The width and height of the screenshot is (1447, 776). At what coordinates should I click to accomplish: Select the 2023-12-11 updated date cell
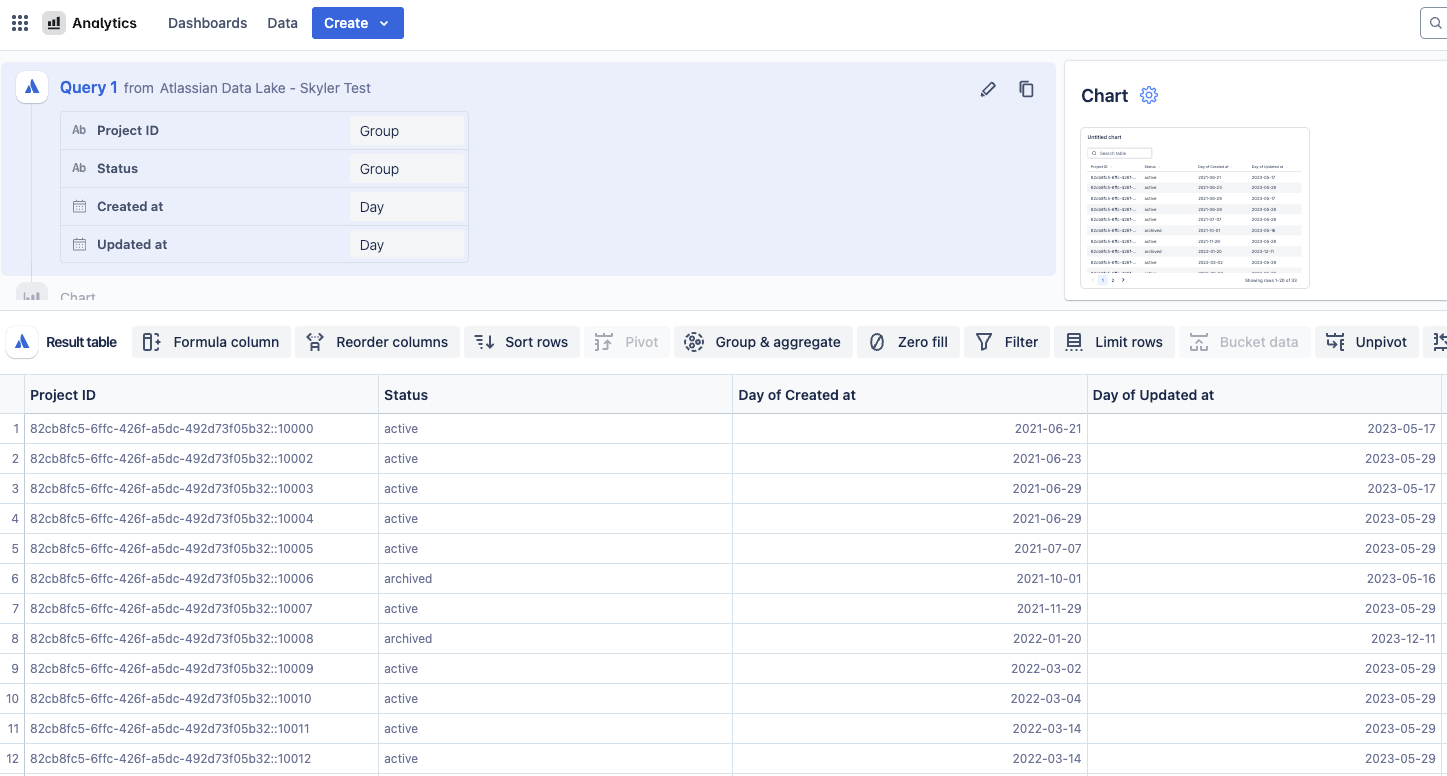[1264, 639]
